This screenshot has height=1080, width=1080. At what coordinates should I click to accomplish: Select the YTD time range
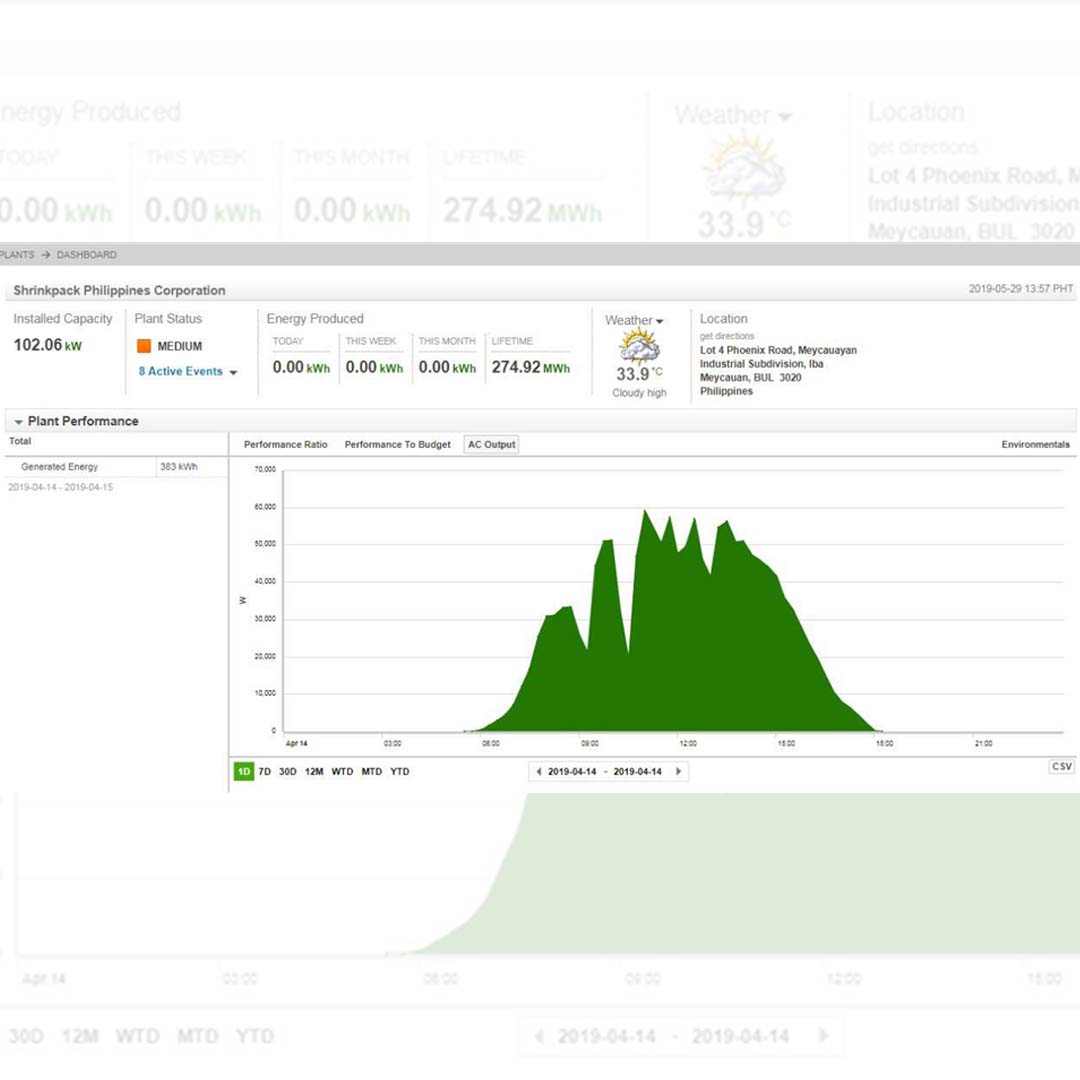coord(399,771)
